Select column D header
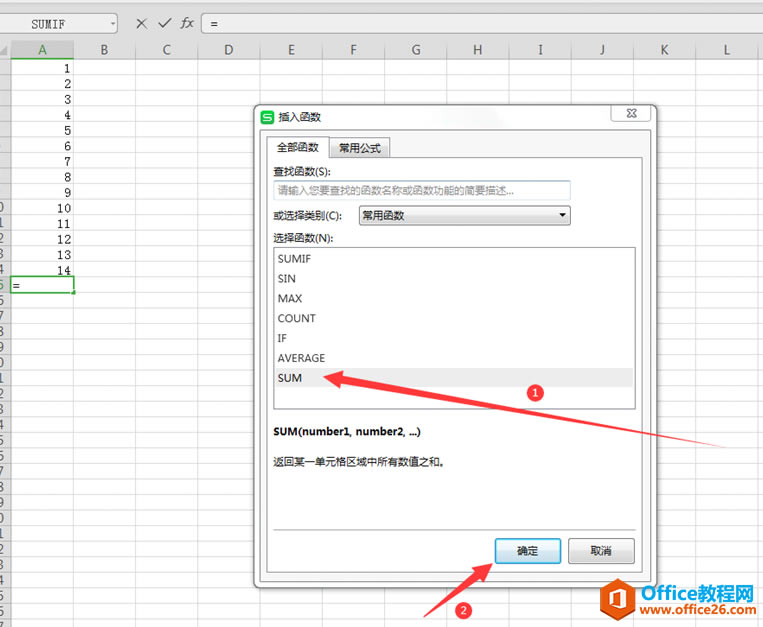Viewport: 763px width, 627px height. (229, 50)
